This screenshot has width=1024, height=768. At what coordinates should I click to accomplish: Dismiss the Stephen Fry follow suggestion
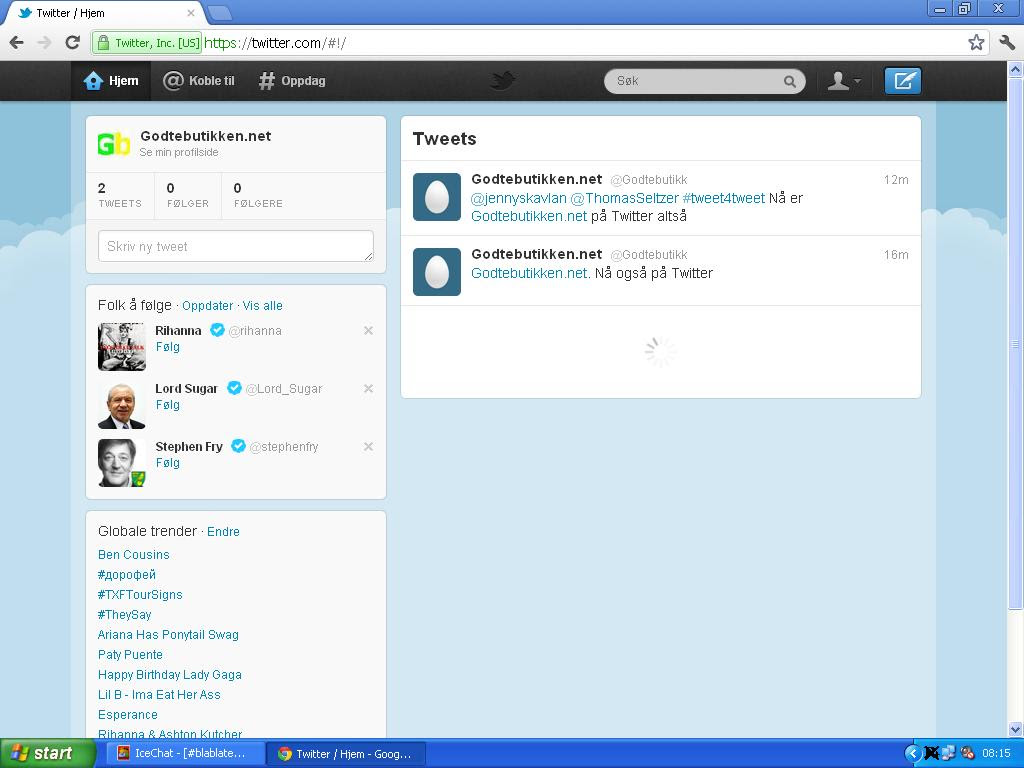[x=368, y=447]
